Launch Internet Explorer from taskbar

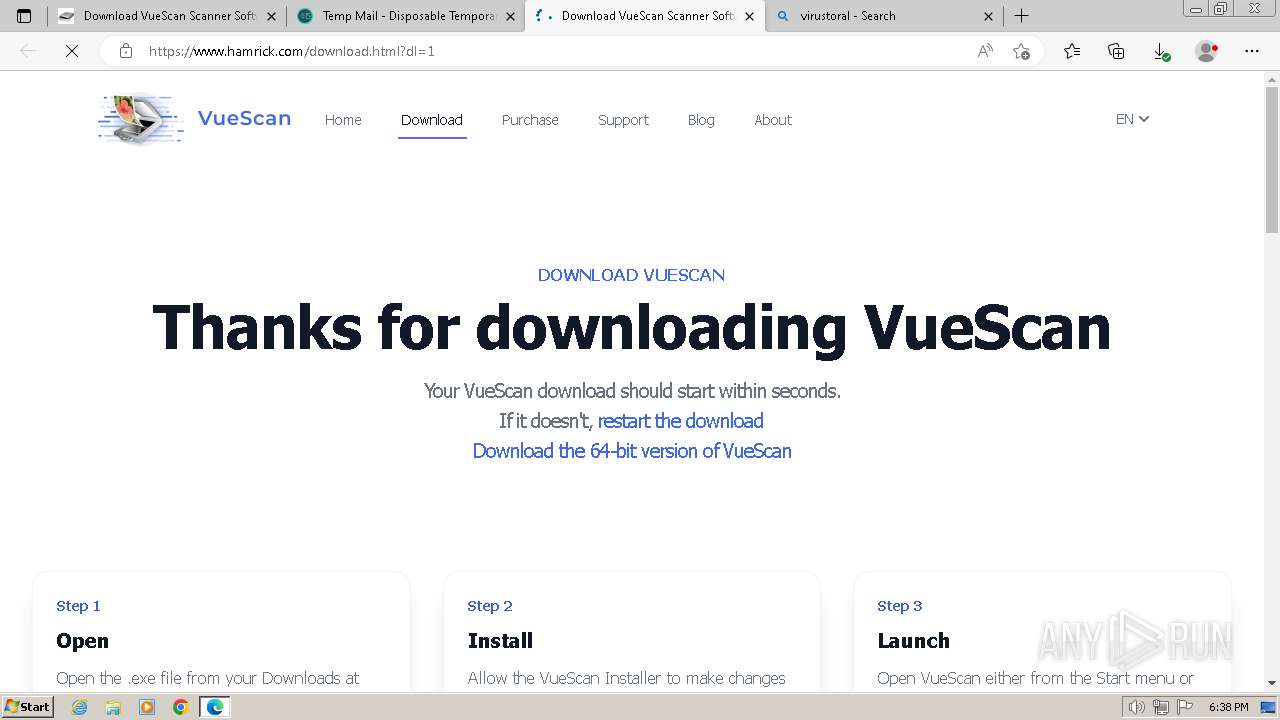click(x=79, y=707)
